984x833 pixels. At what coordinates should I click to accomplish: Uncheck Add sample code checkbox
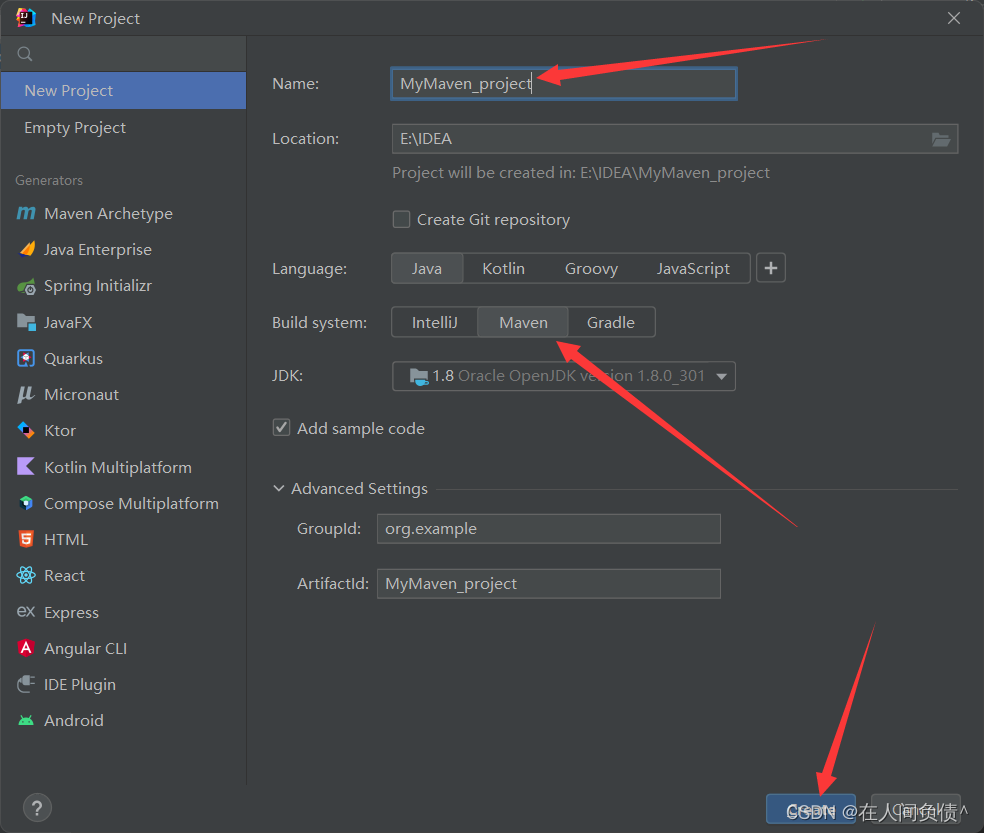click(x=281, y=427)
